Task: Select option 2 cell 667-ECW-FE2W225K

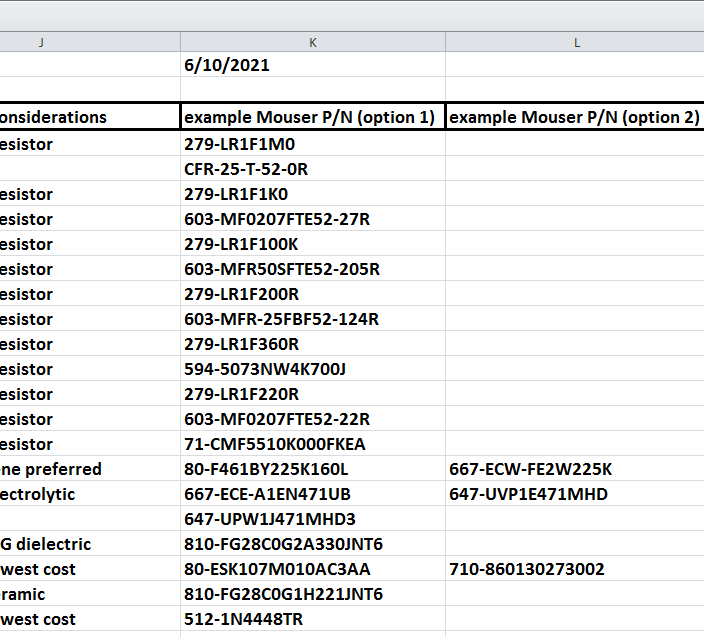Action: click(x=575, y=469)
